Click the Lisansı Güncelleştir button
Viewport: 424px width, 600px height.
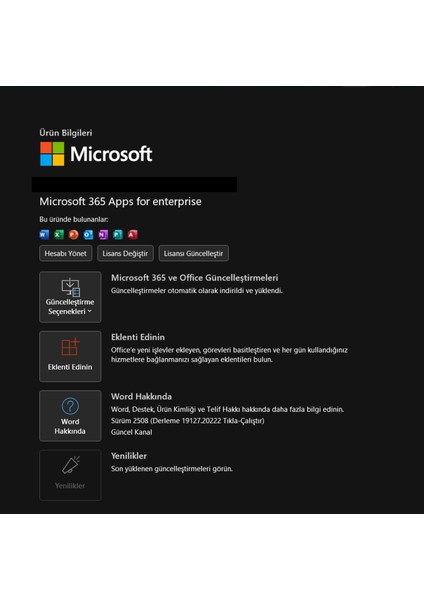pyautogui.click(x=194, y=253)
